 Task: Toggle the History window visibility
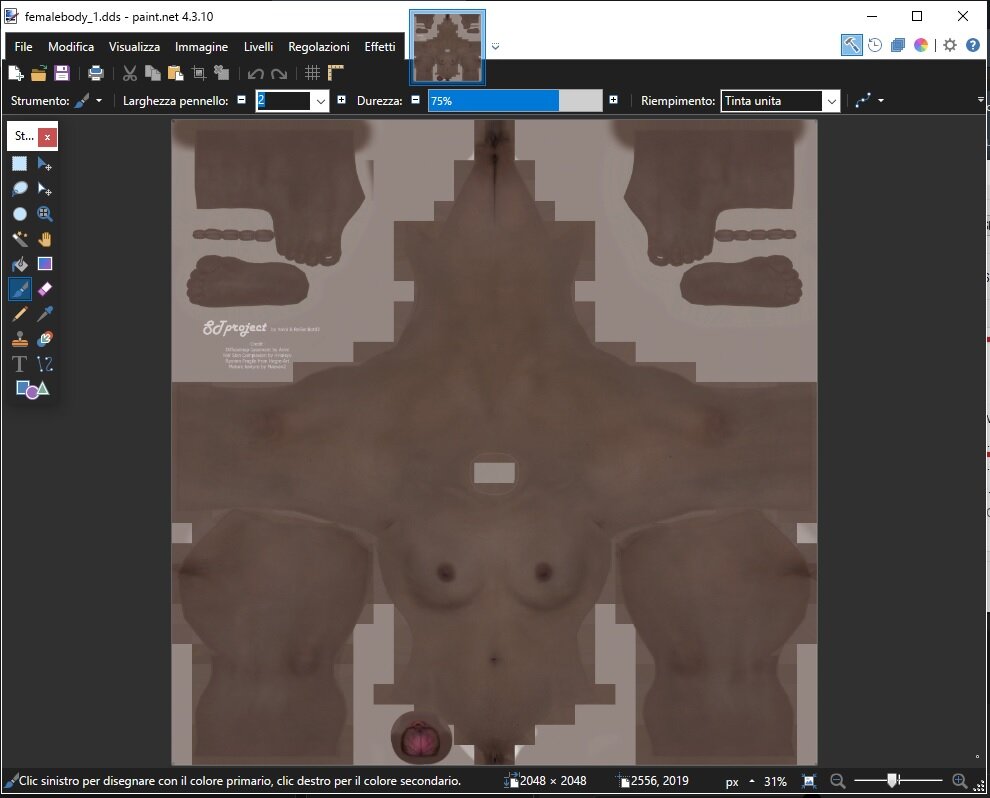pyautogui.click(x=874, y=45)
